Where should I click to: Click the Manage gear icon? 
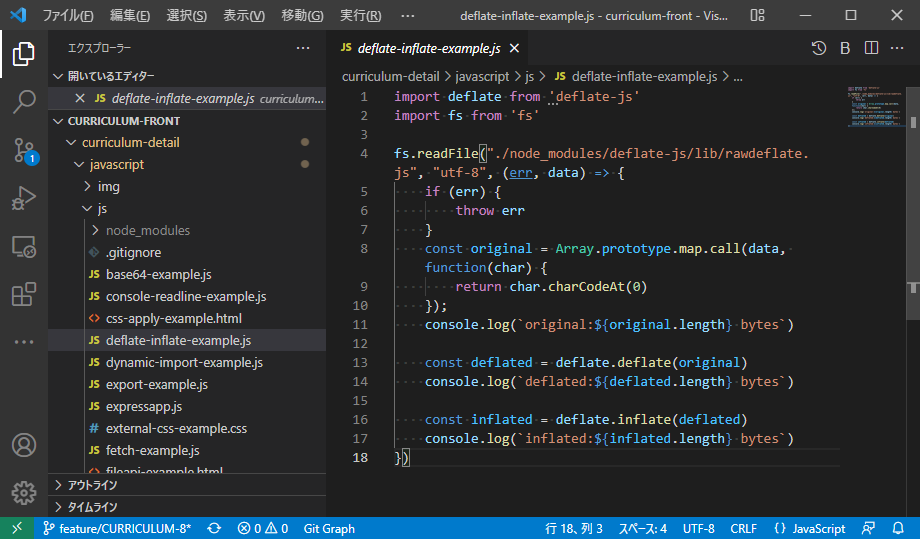pyautogui.click(x=24, y=492)
